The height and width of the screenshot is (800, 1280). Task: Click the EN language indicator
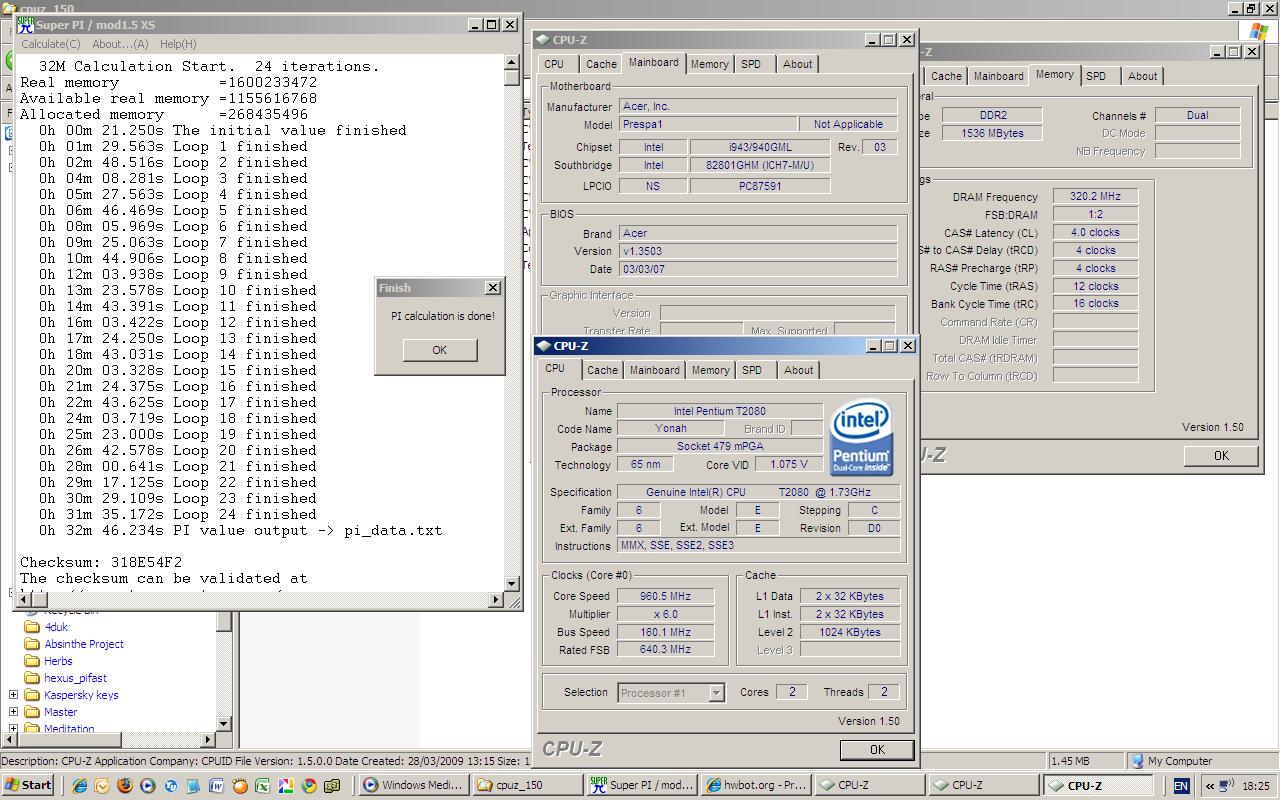coord(1181,785)
